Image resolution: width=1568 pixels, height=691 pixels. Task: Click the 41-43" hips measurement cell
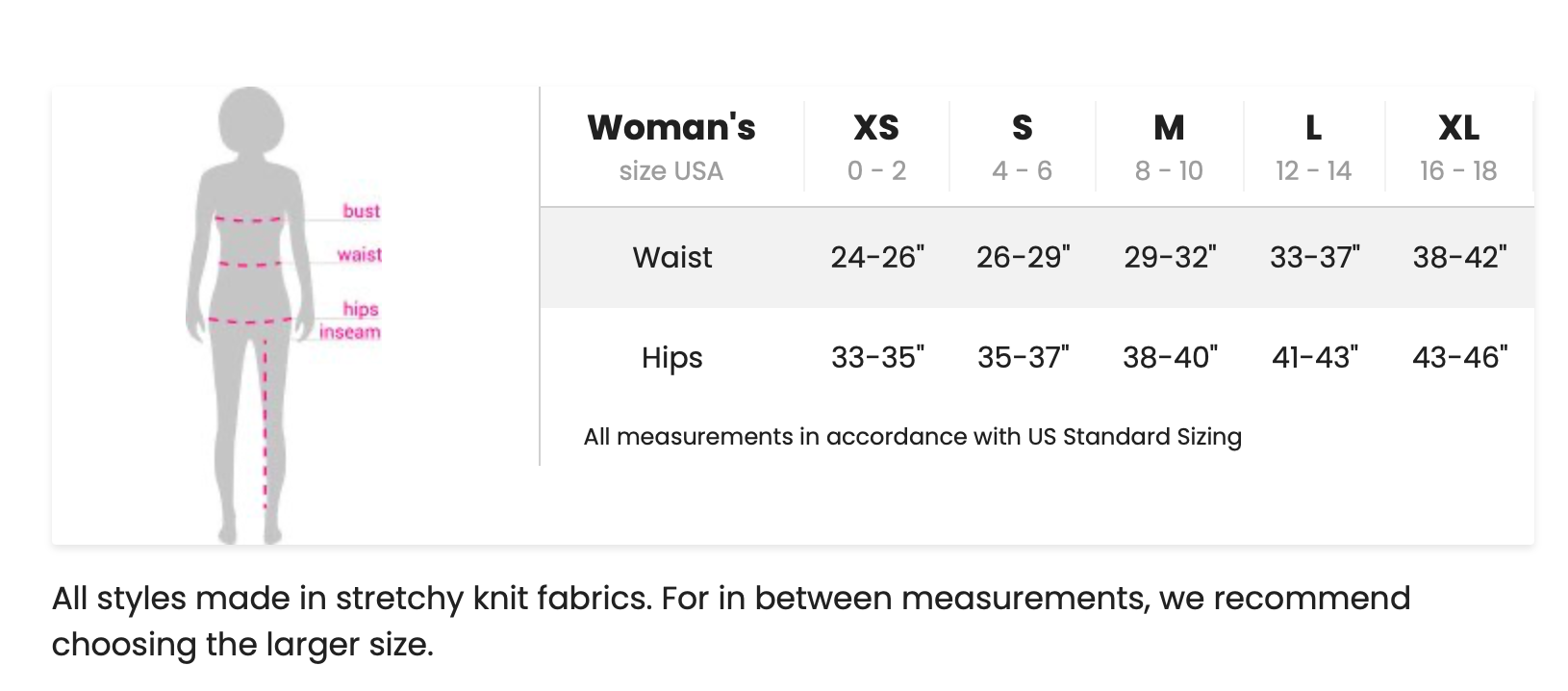click(x=1315, y=357)
